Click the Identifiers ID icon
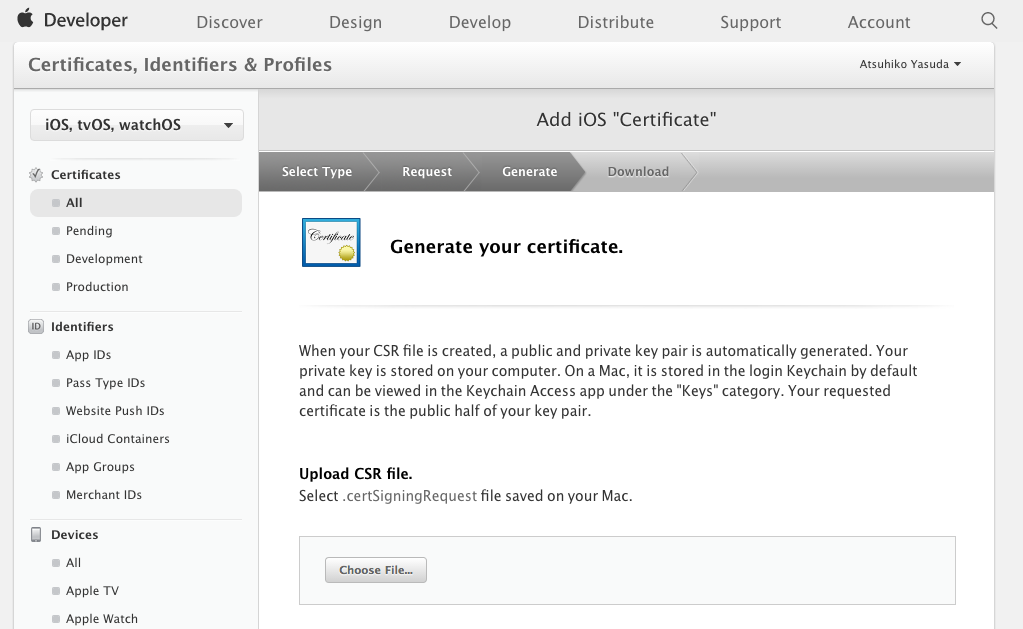Image resolution: width=1023 pixels, height=629 pixels. click(36, 326)
